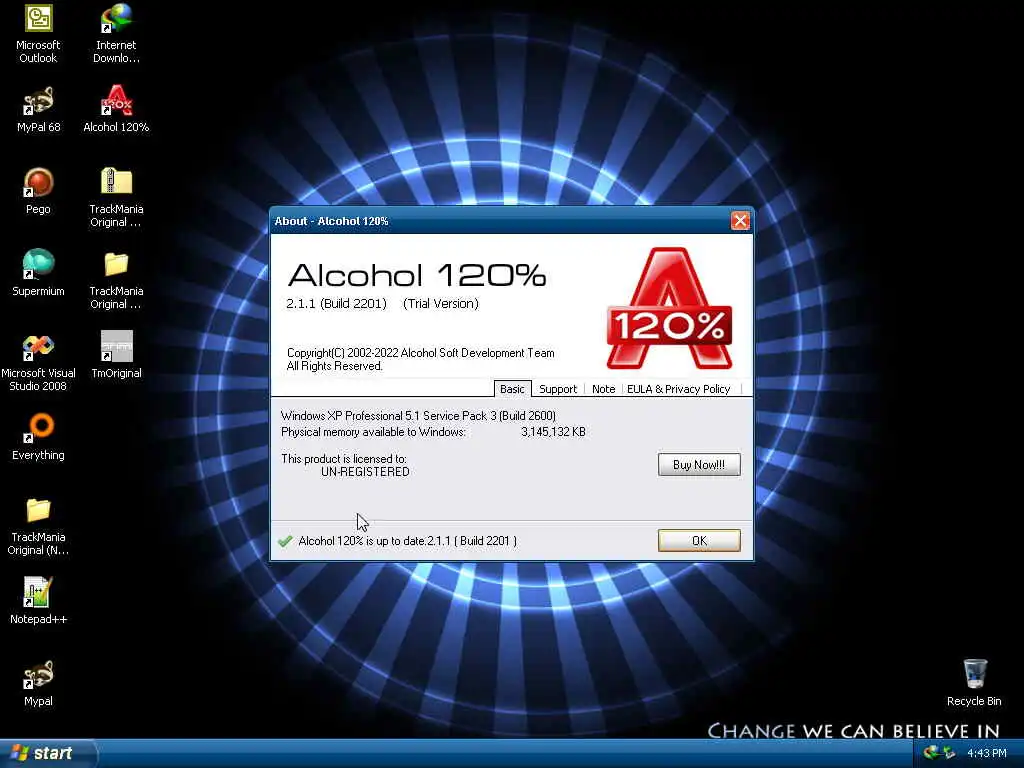Click the '2.1.1 (Build 2201)' version text
The height and width of the screenshot is (768, 1024).
pos(336,303)
